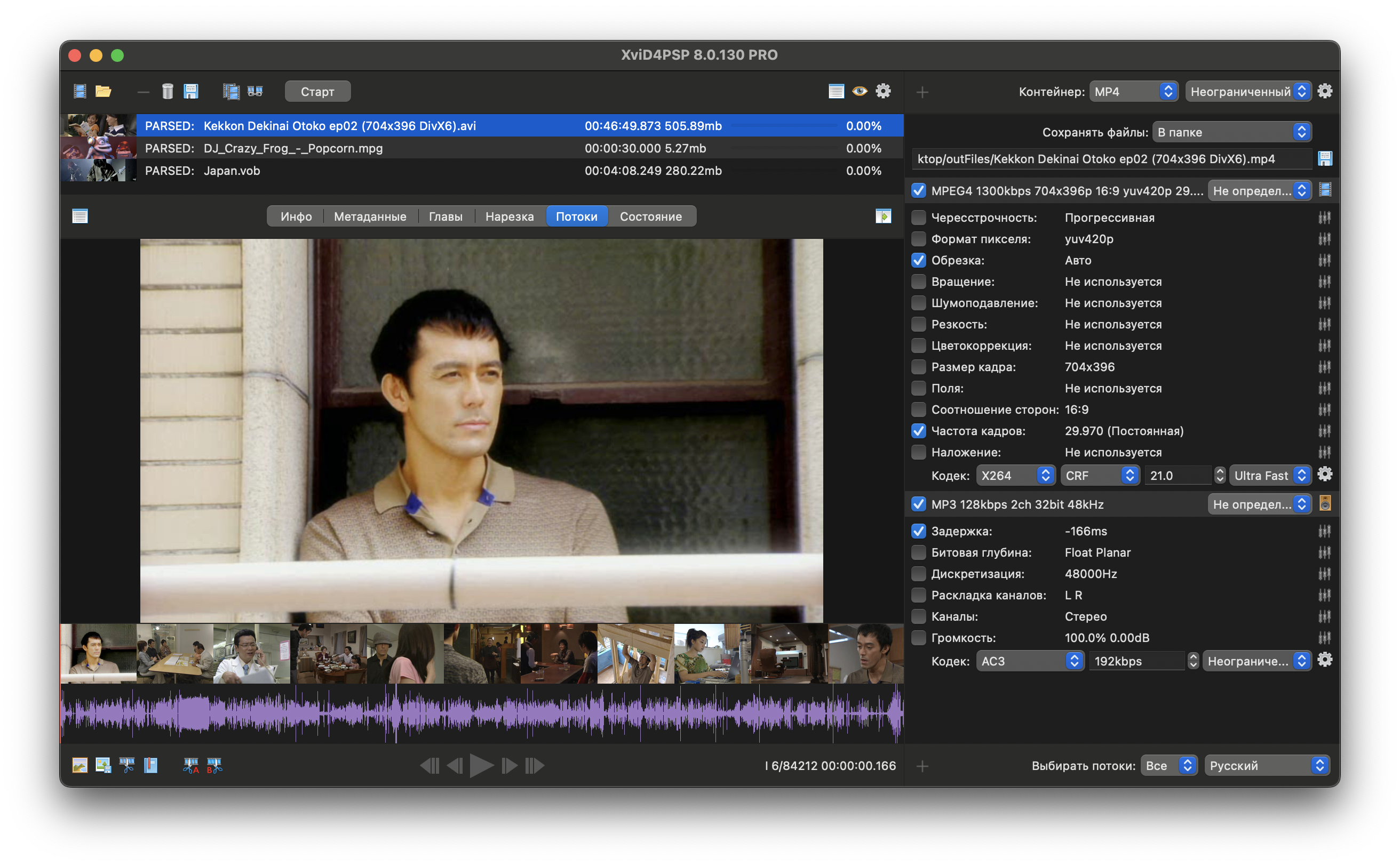Uncheck the Частота кадров checkbox
Screen dimensions: 1400x866
(918, 431)
